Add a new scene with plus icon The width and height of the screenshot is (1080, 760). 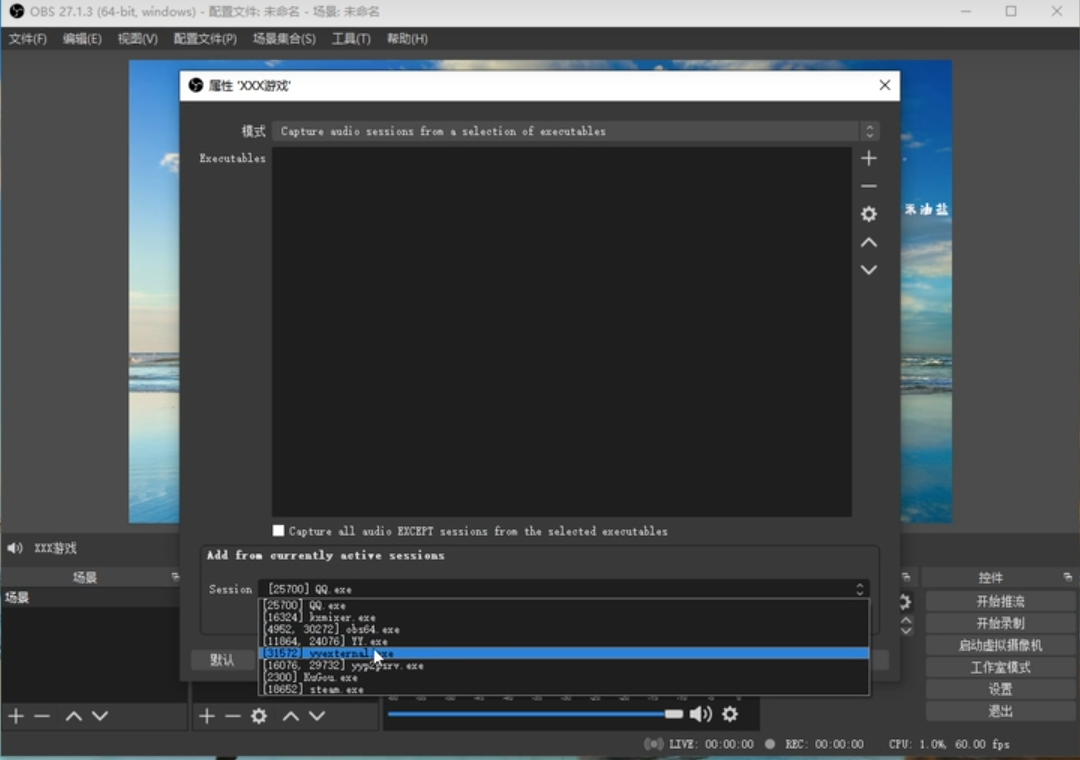(16, 716)
